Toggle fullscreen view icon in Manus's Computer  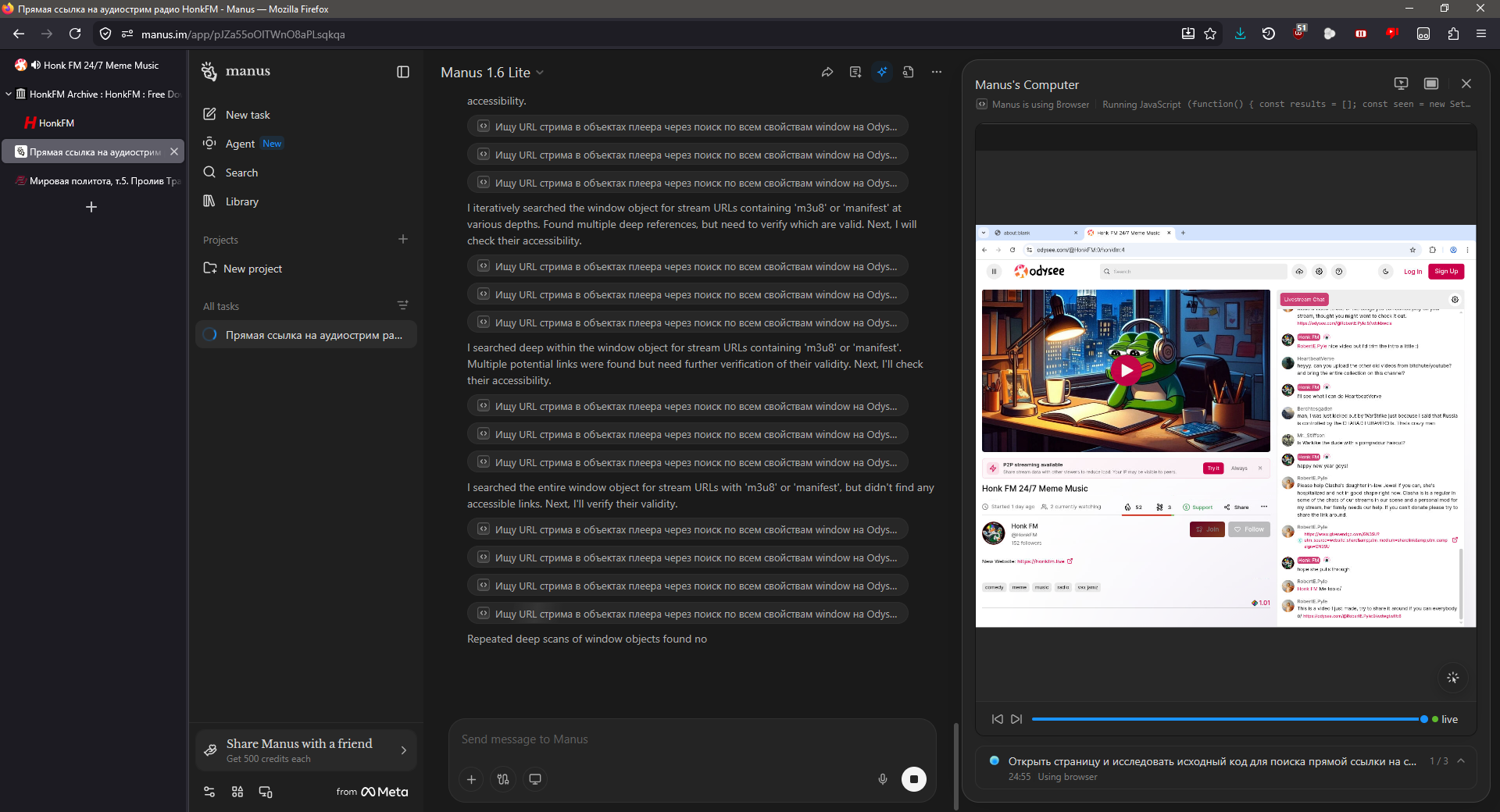[x=1431, y=84]
